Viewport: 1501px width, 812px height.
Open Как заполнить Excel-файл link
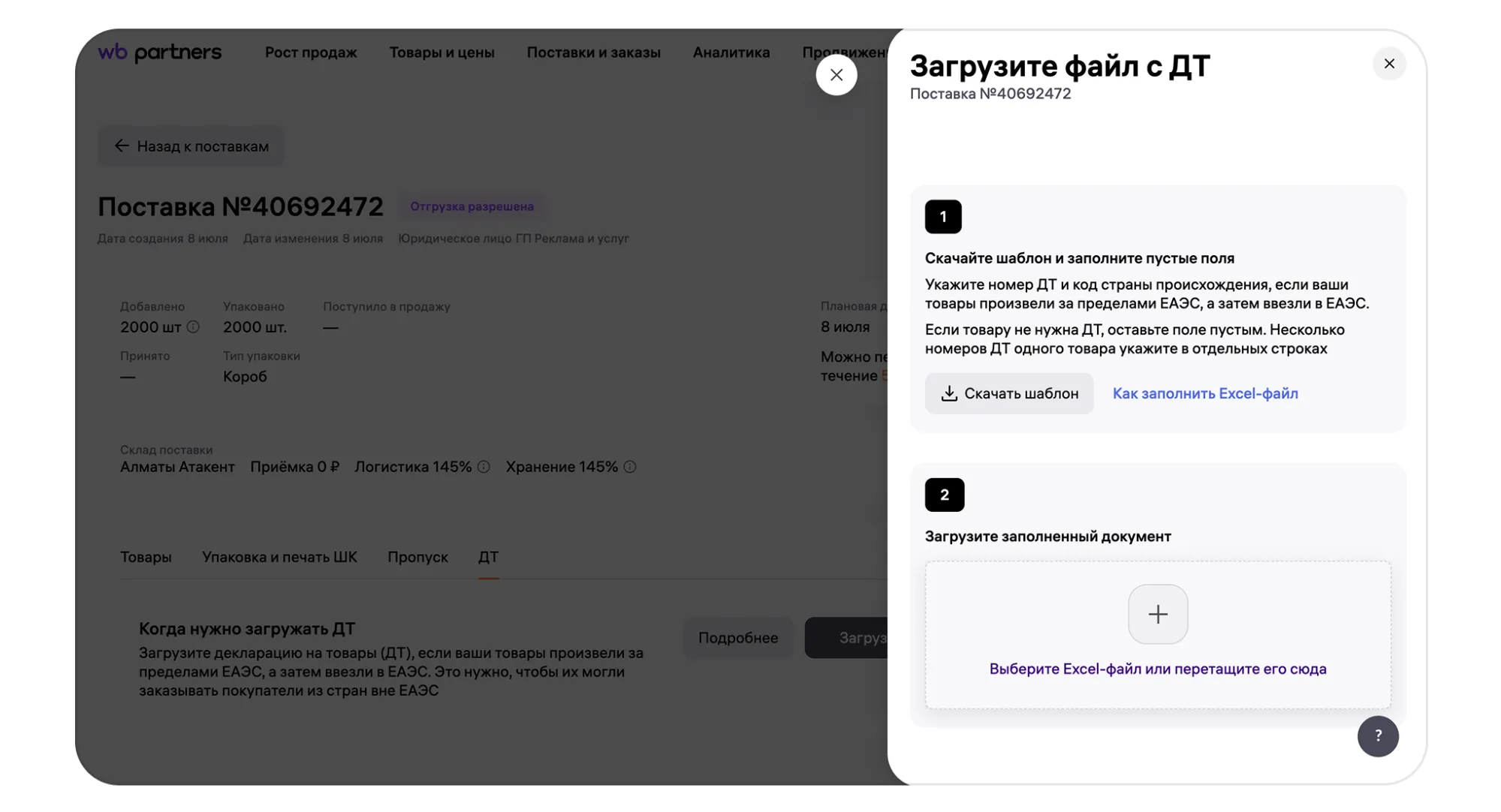(x=1205, y=393)
